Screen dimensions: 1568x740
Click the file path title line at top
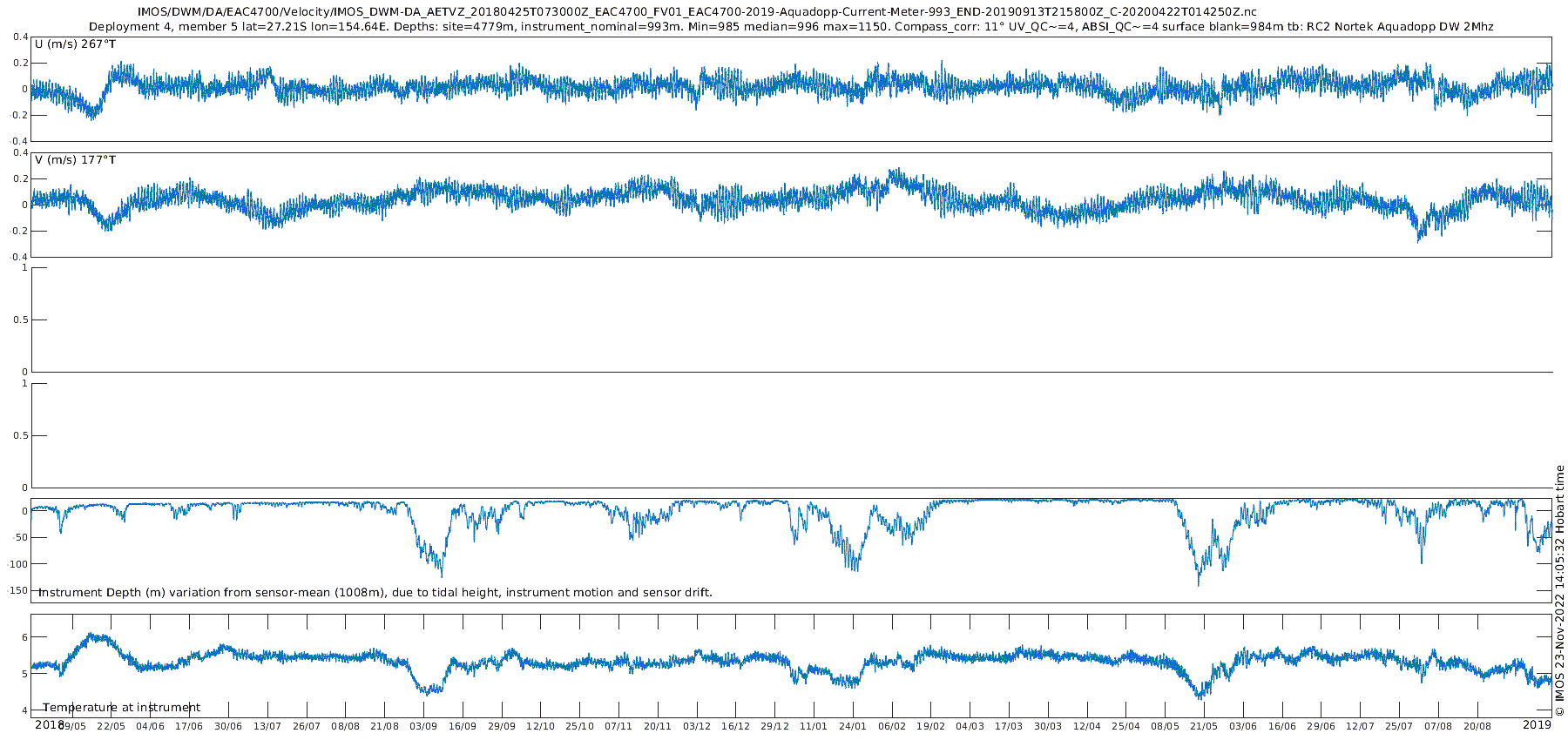point(697,12)
